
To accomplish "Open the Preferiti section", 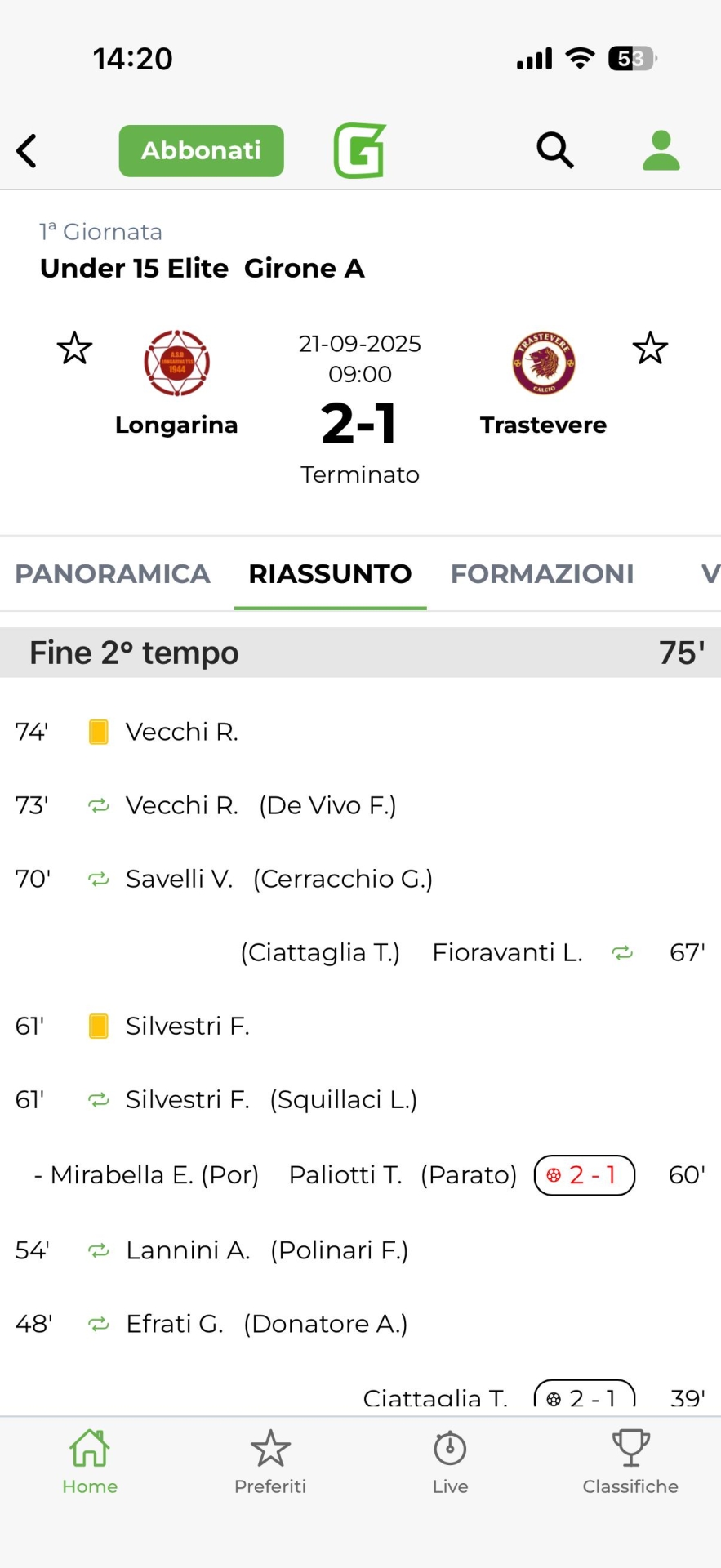I will pos(270,1462).
